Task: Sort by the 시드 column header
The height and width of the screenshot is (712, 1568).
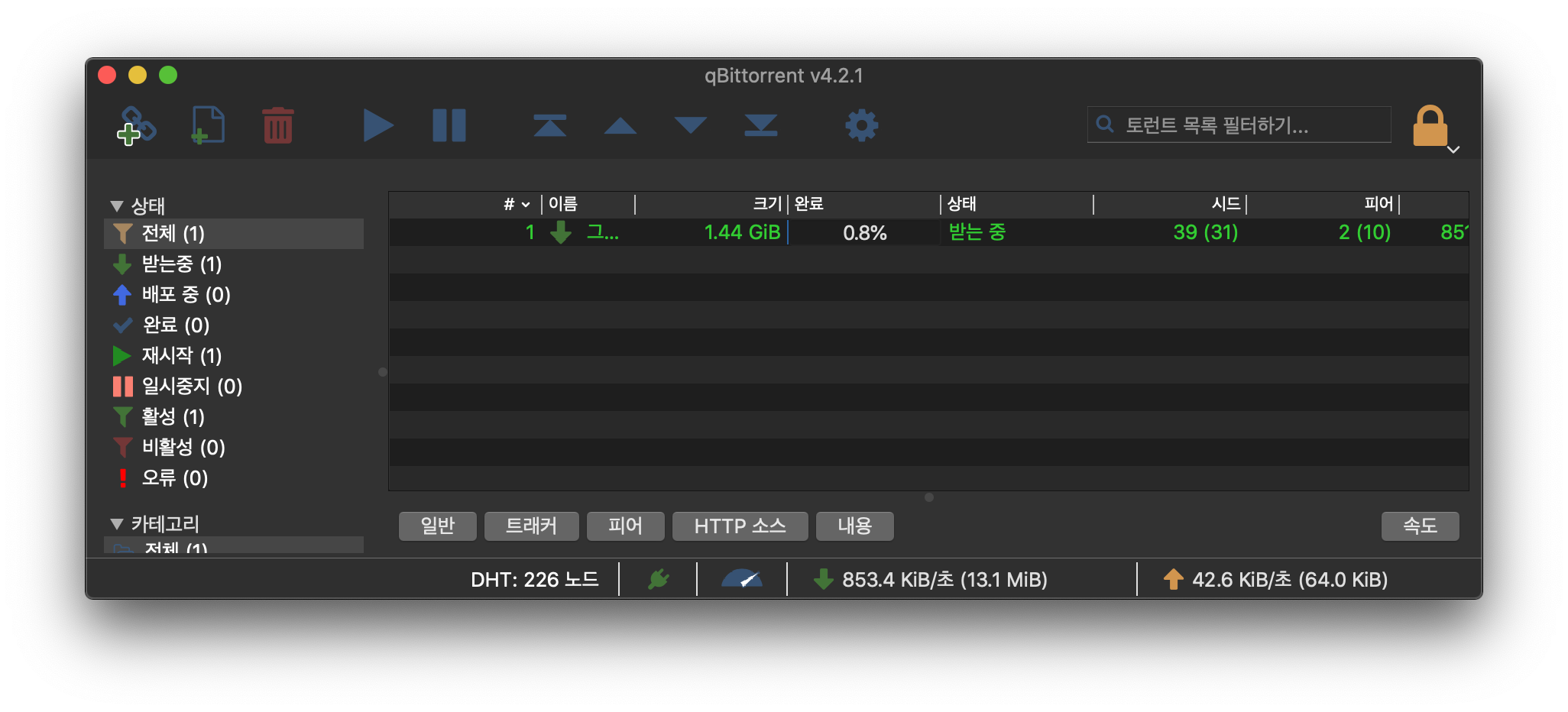Action: tap(1170, 204)
